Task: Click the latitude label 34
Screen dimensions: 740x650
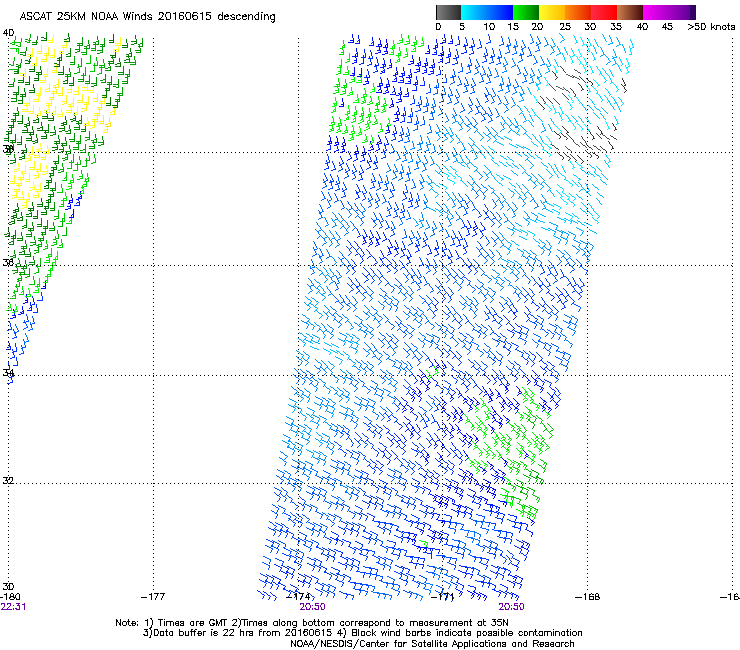Action: point(8,373)
